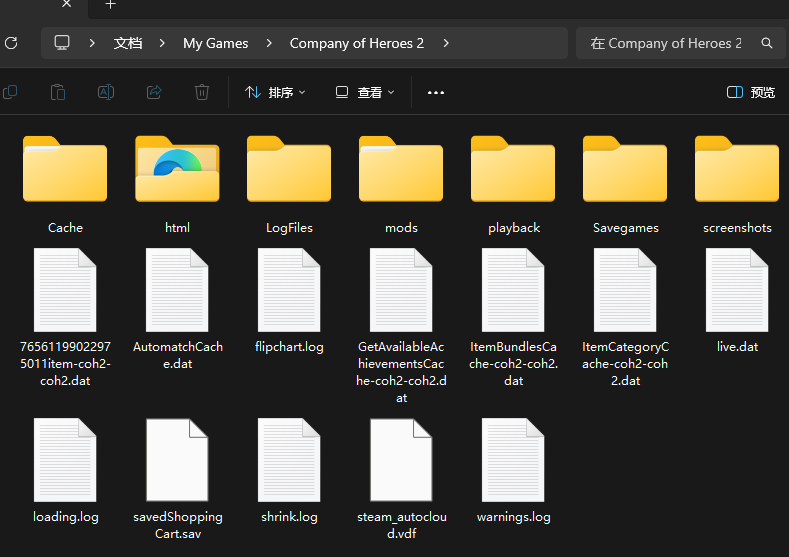Select the loading.log file
Viewport: 789px width, 557px height.
click(x=65, y=471)
